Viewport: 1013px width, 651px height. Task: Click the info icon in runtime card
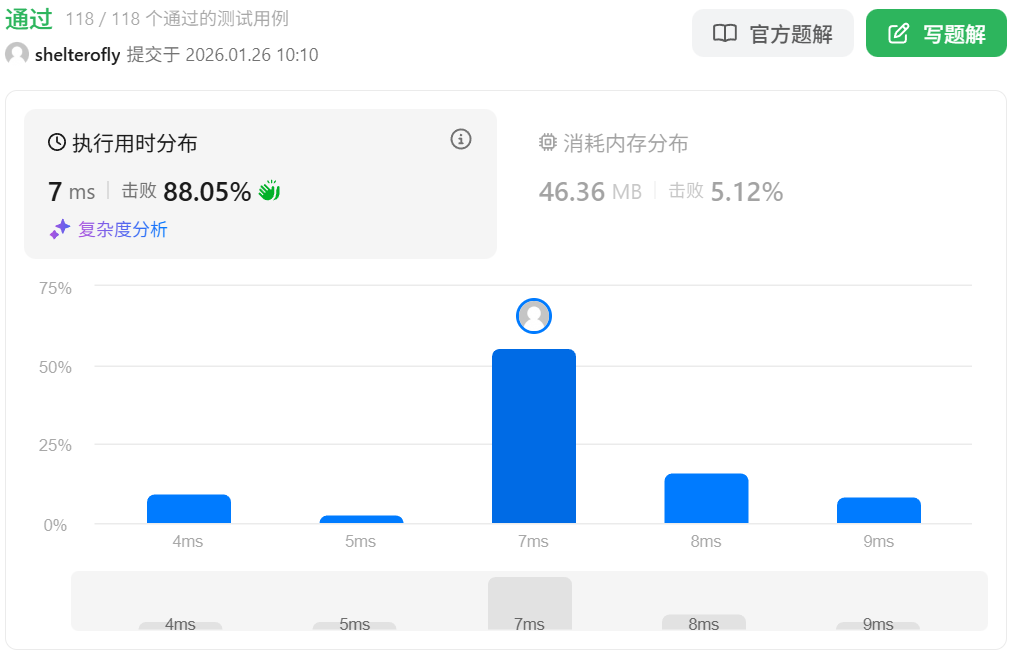[x=461, y=139]
